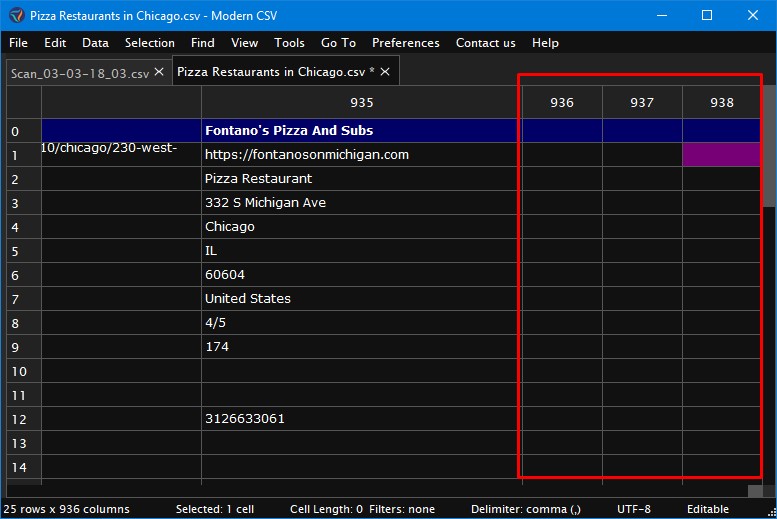
Task: Select row header 13
Action: (24, 443)
